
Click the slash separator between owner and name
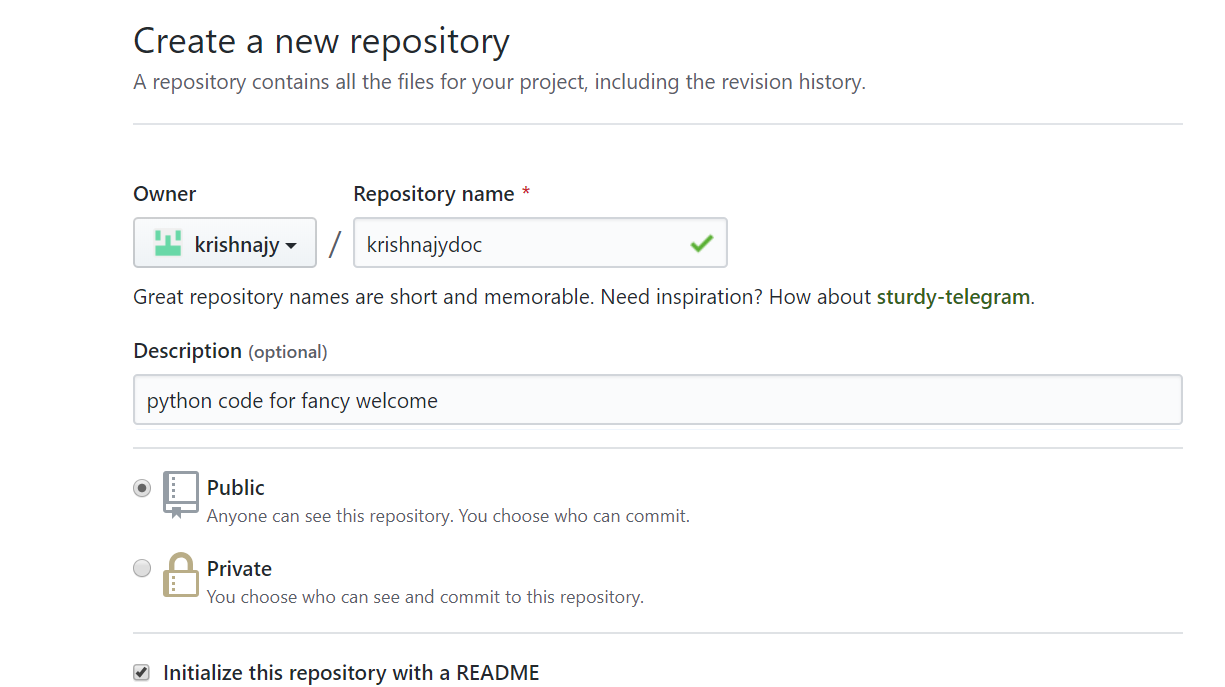coord(335,244)
